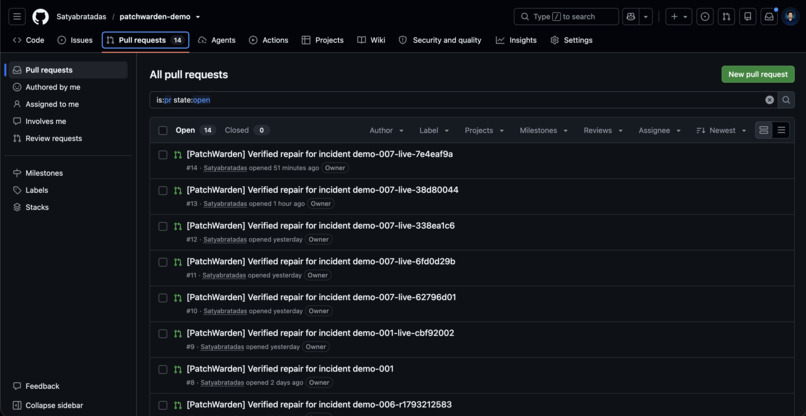
Task: Open the hamburger navigation menu
Action: click(x=17, y=16)
